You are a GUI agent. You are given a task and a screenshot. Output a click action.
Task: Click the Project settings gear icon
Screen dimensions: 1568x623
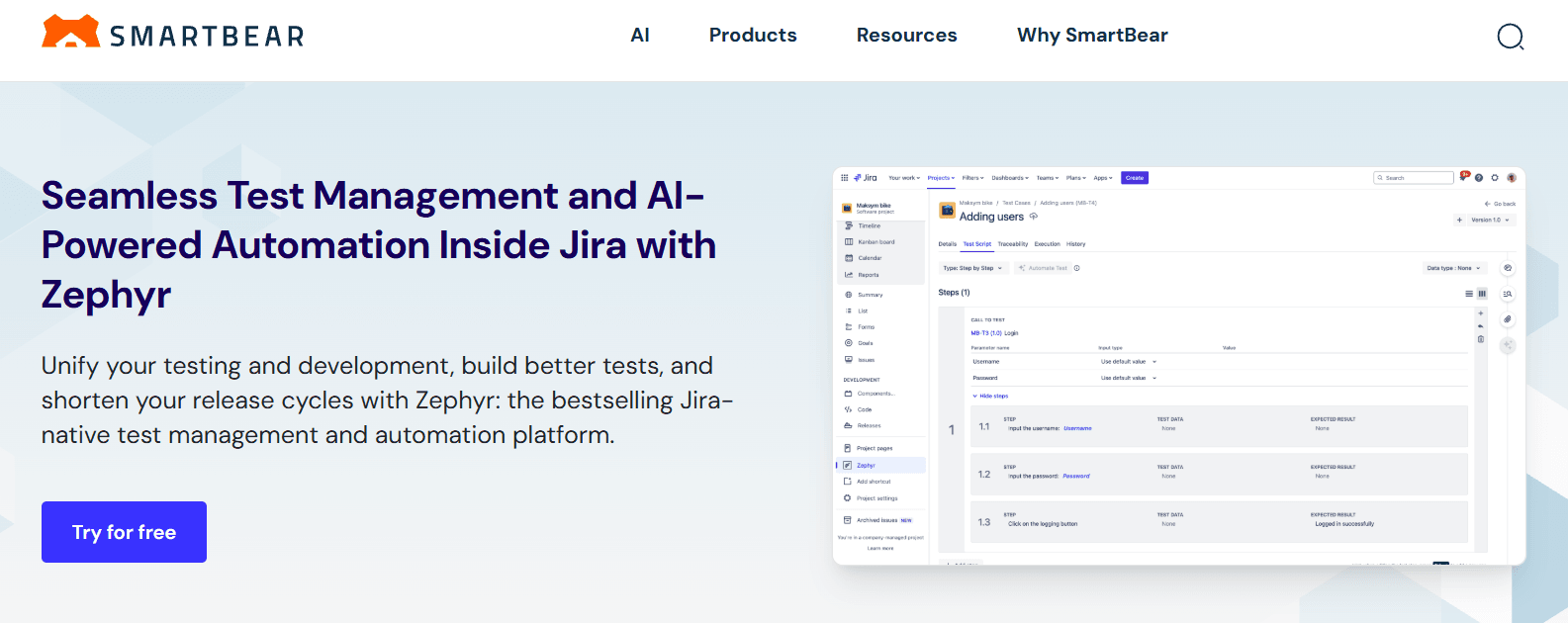click(x=848, y=498)
